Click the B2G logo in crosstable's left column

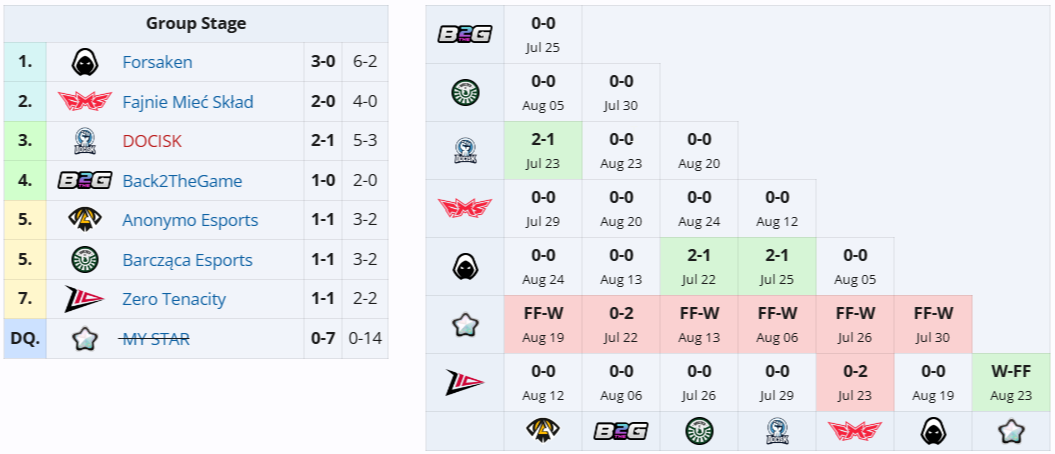(465, 35)
